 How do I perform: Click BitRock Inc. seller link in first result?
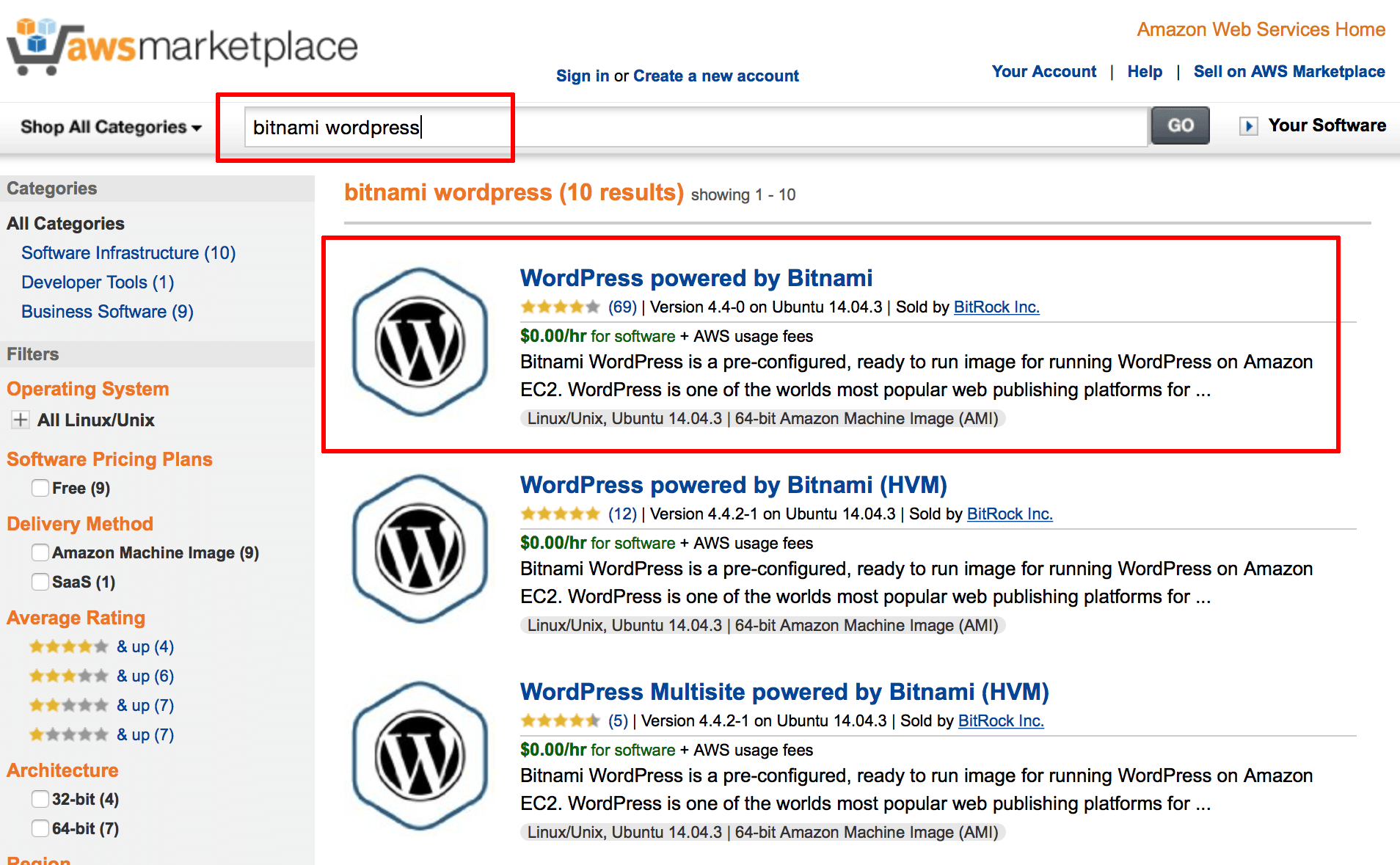996,307
